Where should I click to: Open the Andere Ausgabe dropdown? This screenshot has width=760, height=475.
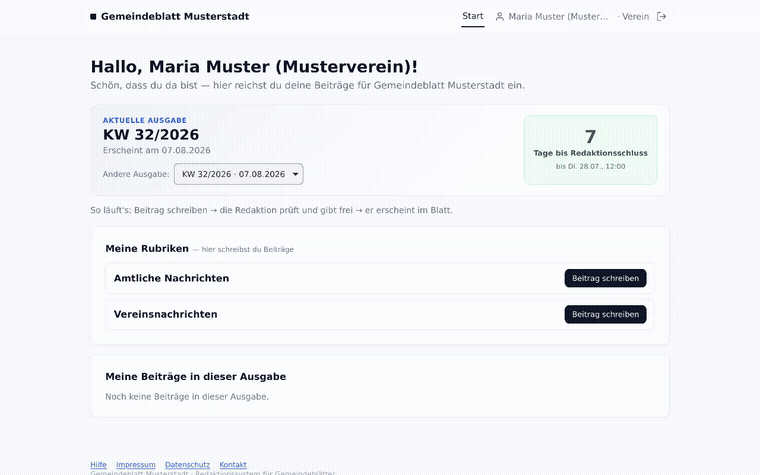click(x=238, y=174)
